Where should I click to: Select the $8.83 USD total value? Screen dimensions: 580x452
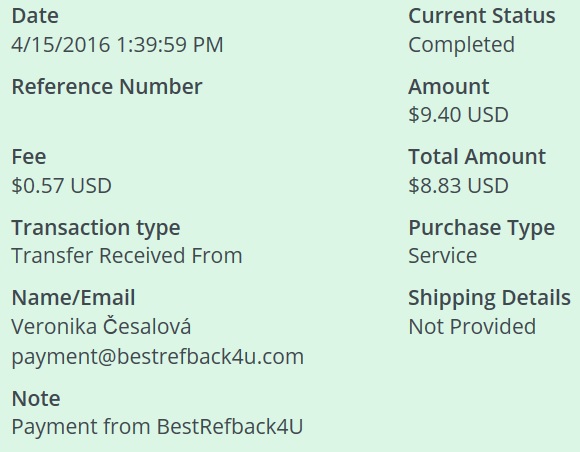pyautogui.click(x=458, y=186)
